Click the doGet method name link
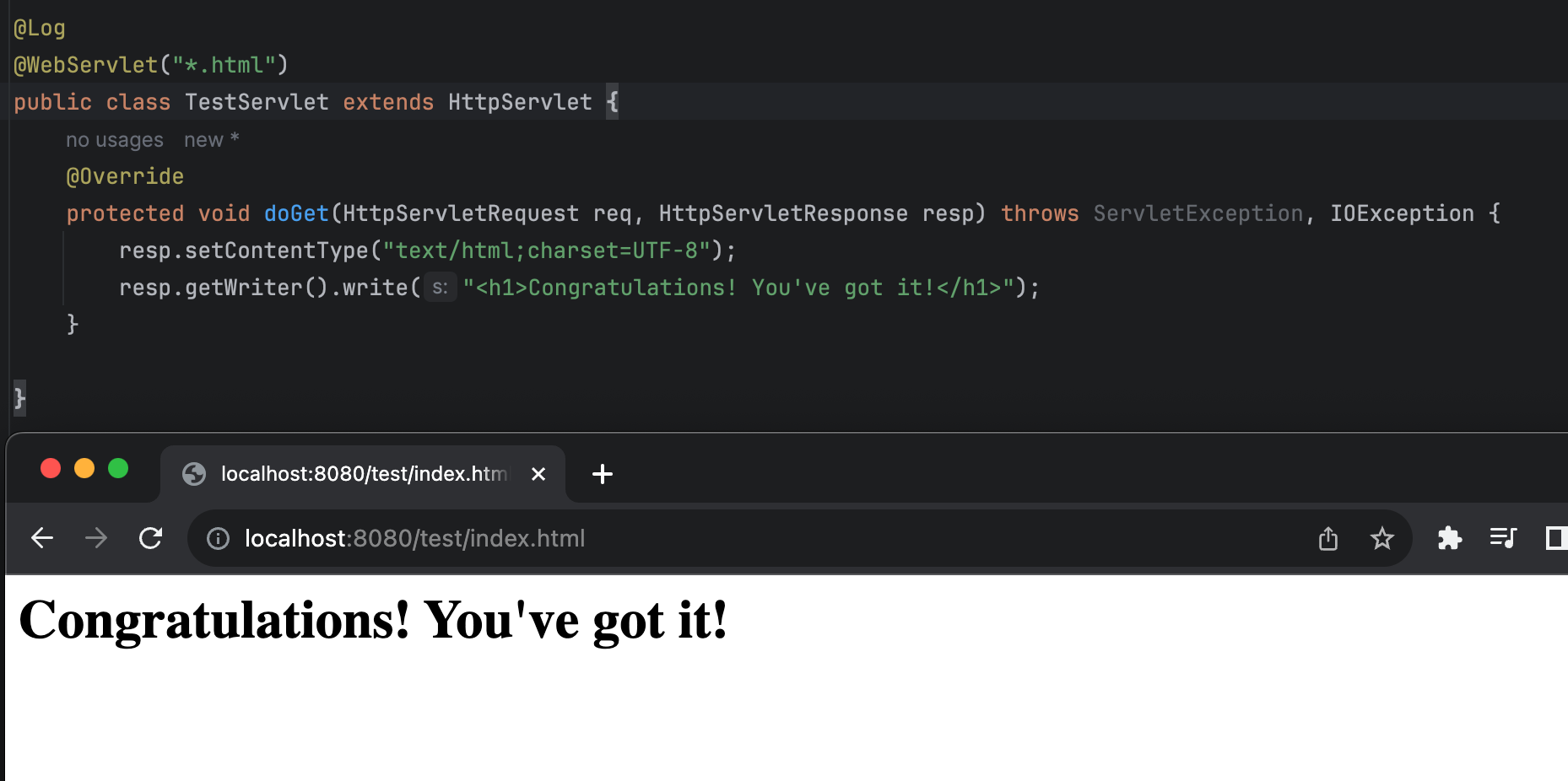This screenshot has height=781, width=1568. [x=295, y=213]
